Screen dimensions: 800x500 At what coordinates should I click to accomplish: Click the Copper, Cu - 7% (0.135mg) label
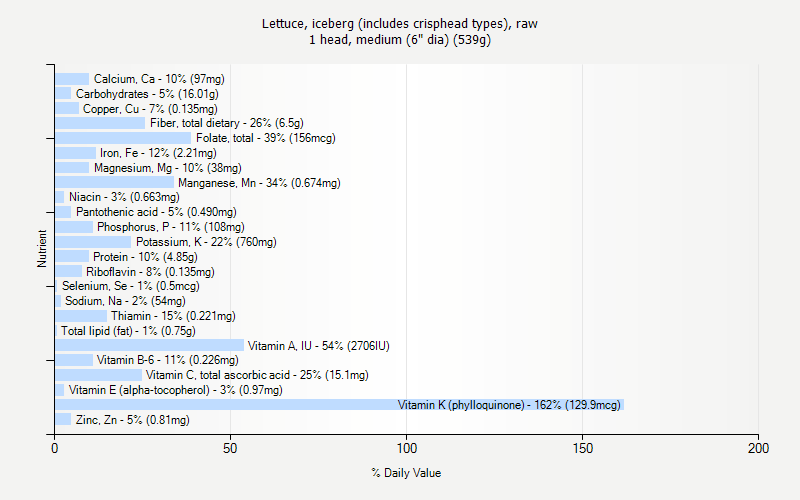click(151, 109)
